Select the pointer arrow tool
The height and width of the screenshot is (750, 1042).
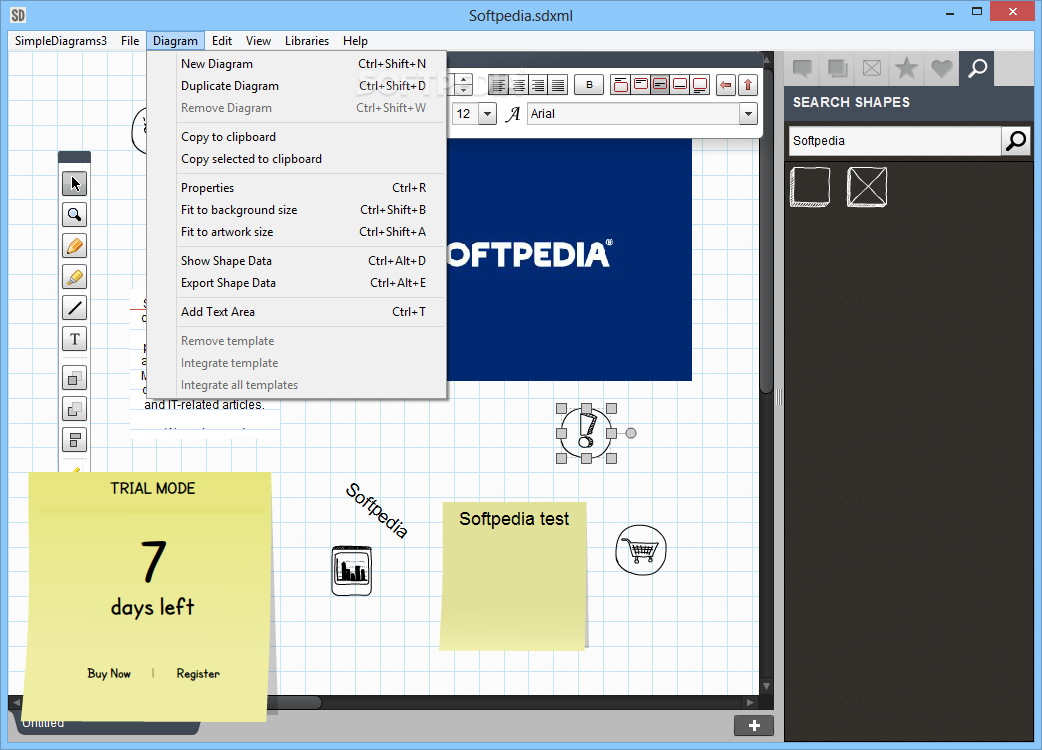tap(74, 183)
